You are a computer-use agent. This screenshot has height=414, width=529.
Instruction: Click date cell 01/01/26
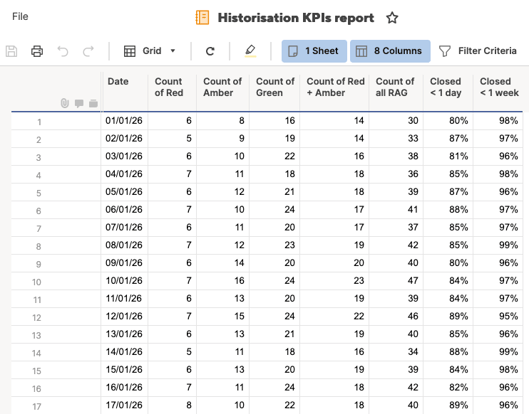(124, 120)
